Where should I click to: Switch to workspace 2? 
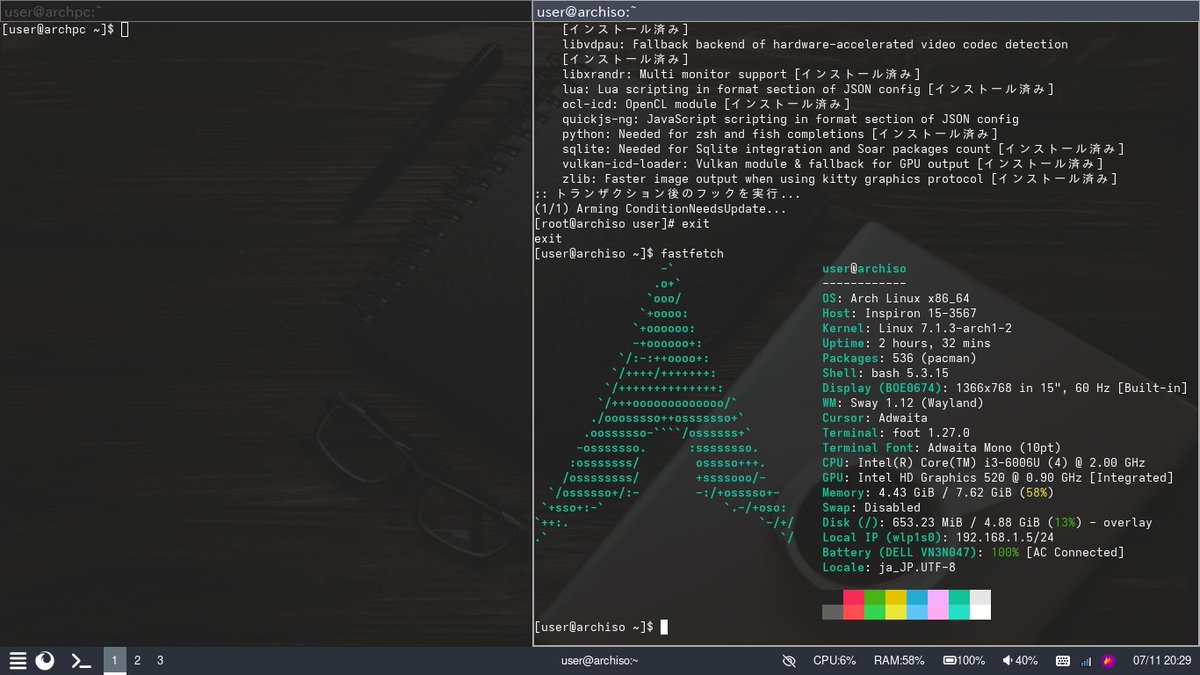point(137,660)
